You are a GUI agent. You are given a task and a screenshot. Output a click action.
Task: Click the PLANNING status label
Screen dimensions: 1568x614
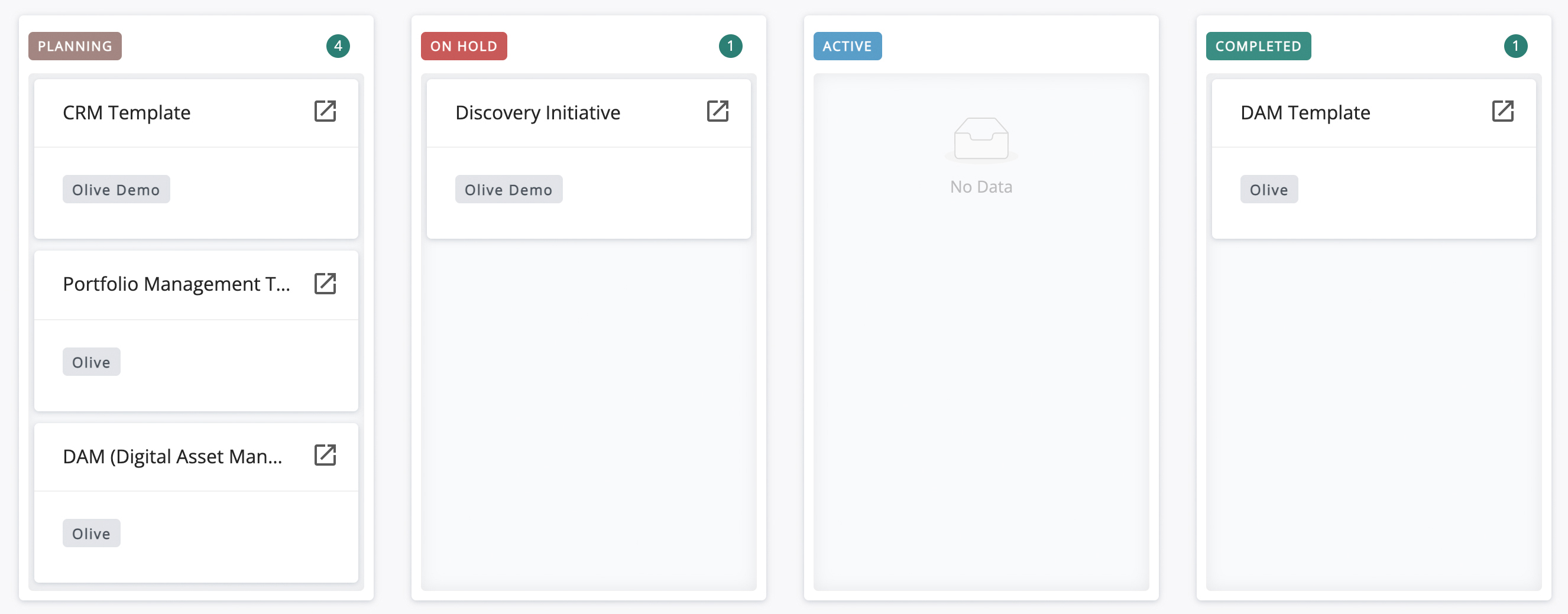[75, 46]
